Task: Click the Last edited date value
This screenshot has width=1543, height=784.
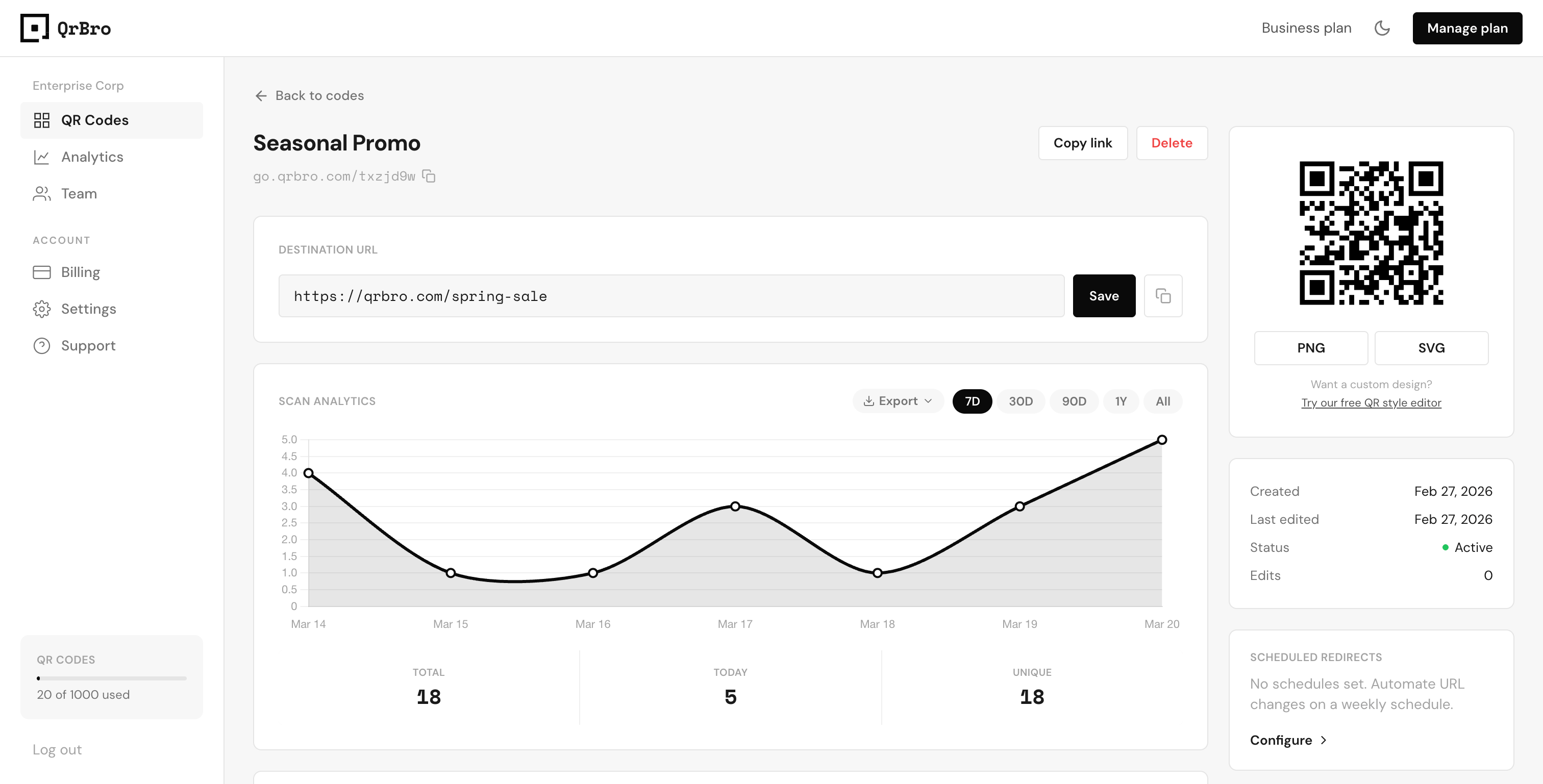Action: pyautogui.click(x=1453, y=520)
